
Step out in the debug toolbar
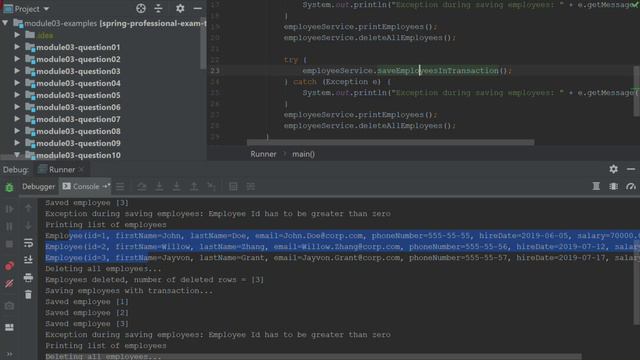[x=194, y=187]
